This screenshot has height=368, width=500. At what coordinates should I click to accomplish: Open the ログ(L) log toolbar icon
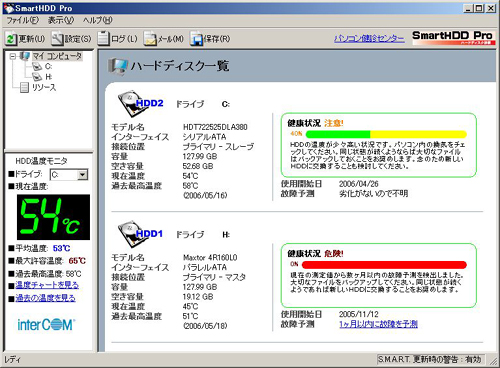pos(103,39)
